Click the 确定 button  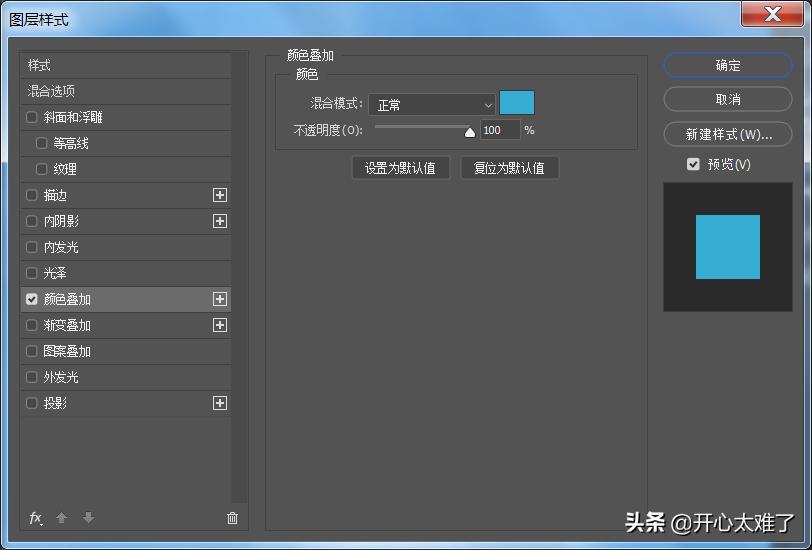pyautogui.click(x=728, y=65)
